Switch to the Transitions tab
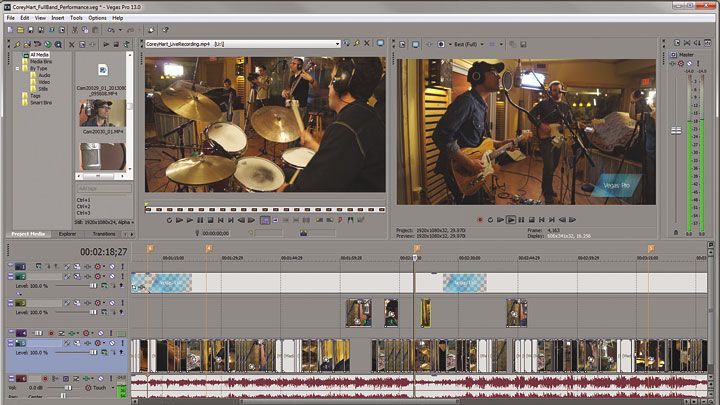 (104, 233)
